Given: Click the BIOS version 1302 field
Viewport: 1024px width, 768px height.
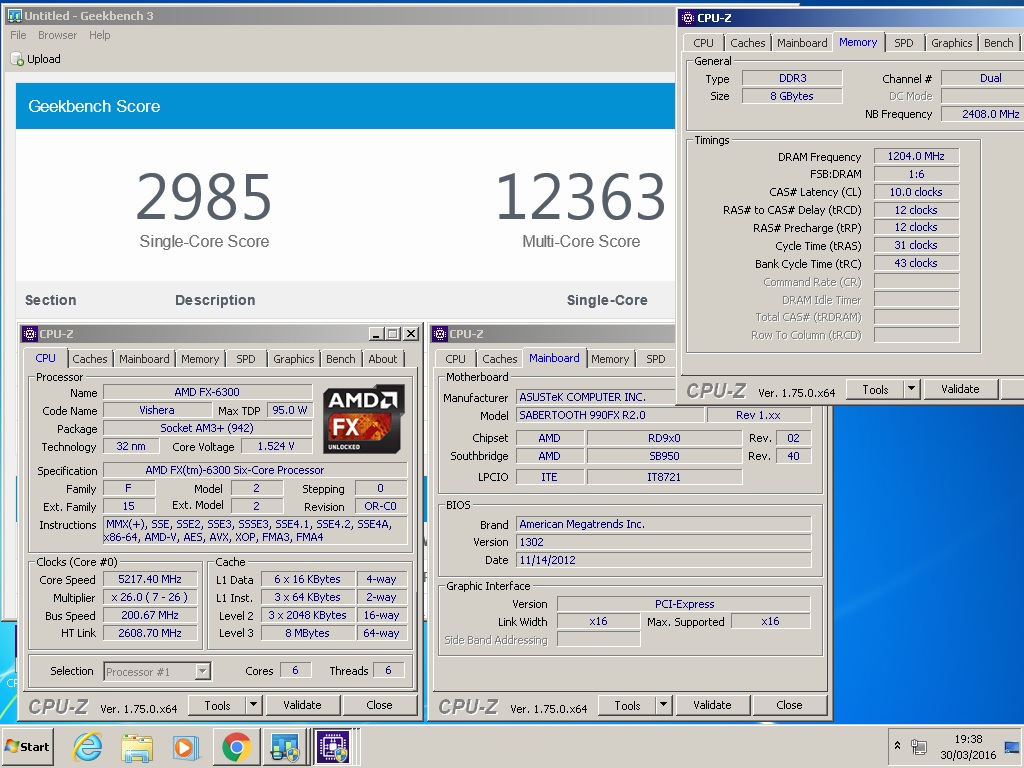Looking at the screenshot, I should [x=664, y=542].
